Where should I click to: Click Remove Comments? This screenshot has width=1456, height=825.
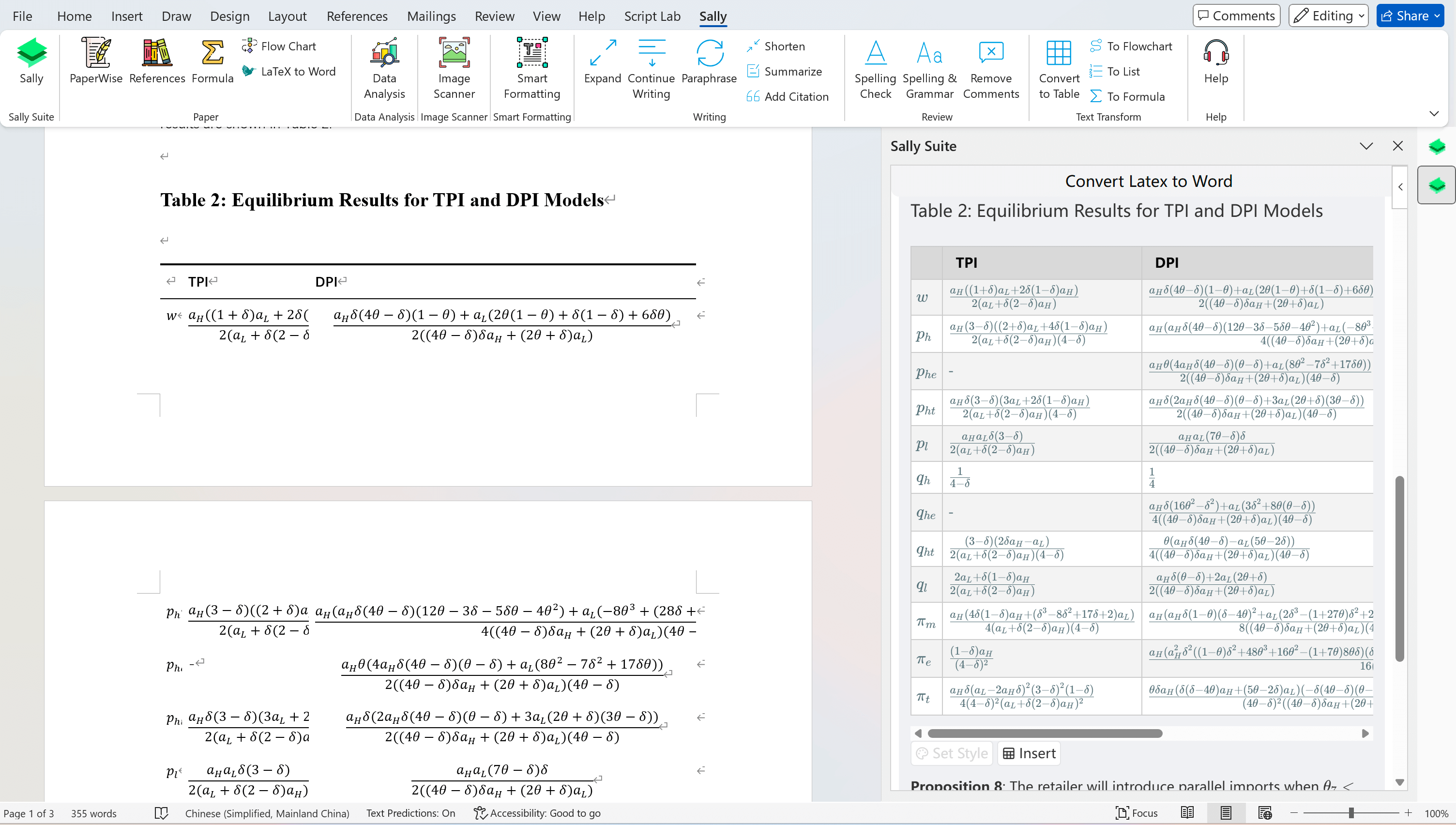tap(990, 69)
